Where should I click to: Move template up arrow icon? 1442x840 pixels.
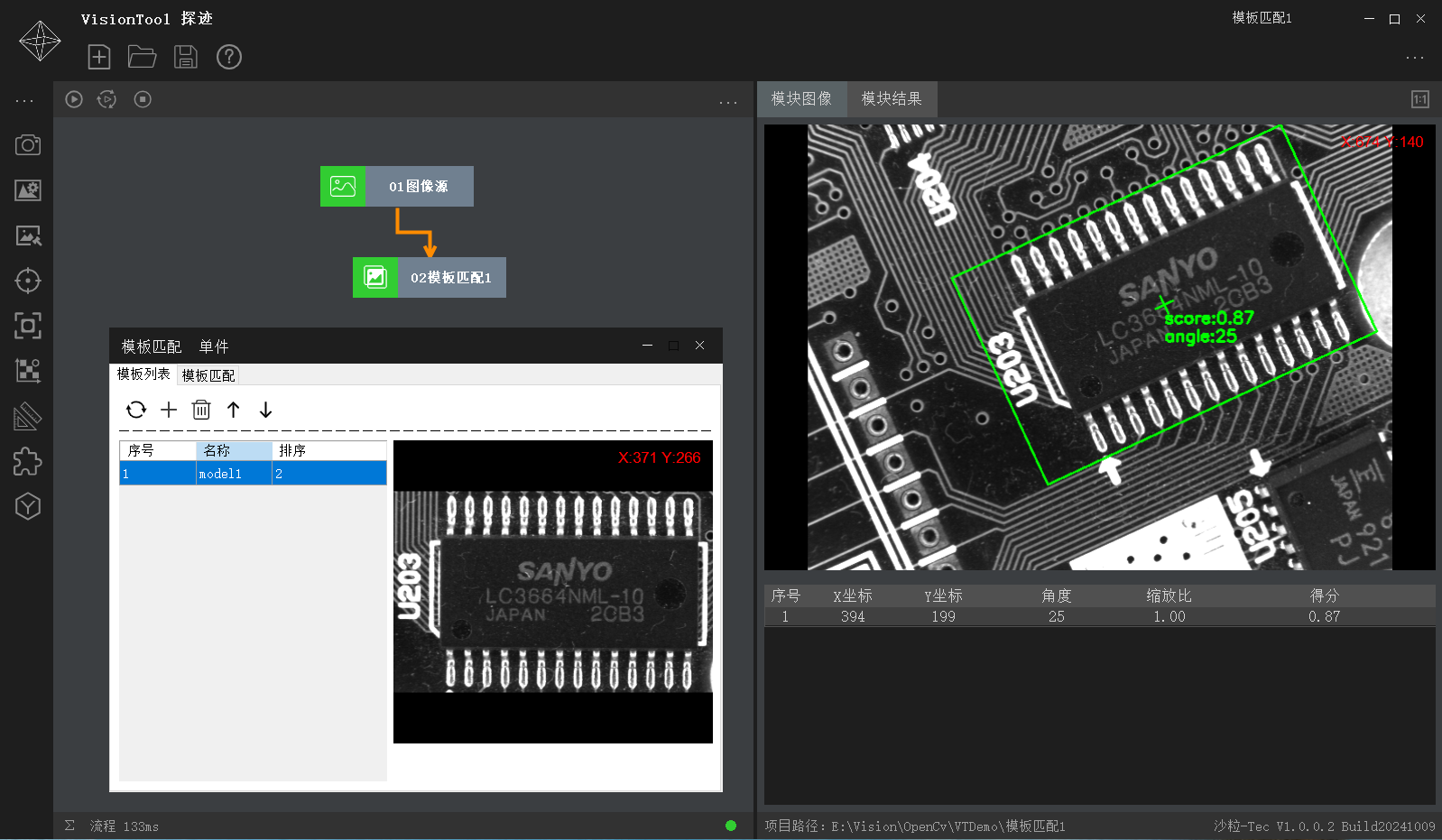point(234,410)
